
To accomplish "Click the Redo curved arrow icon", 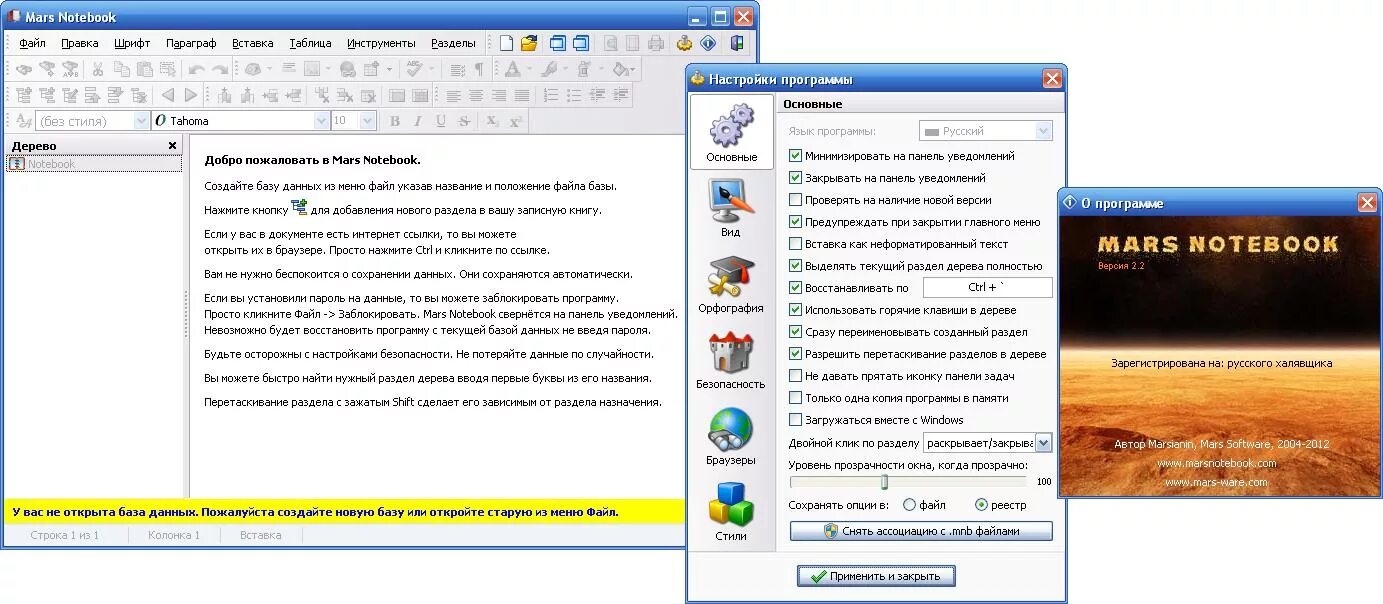I will tap(220, 69).
